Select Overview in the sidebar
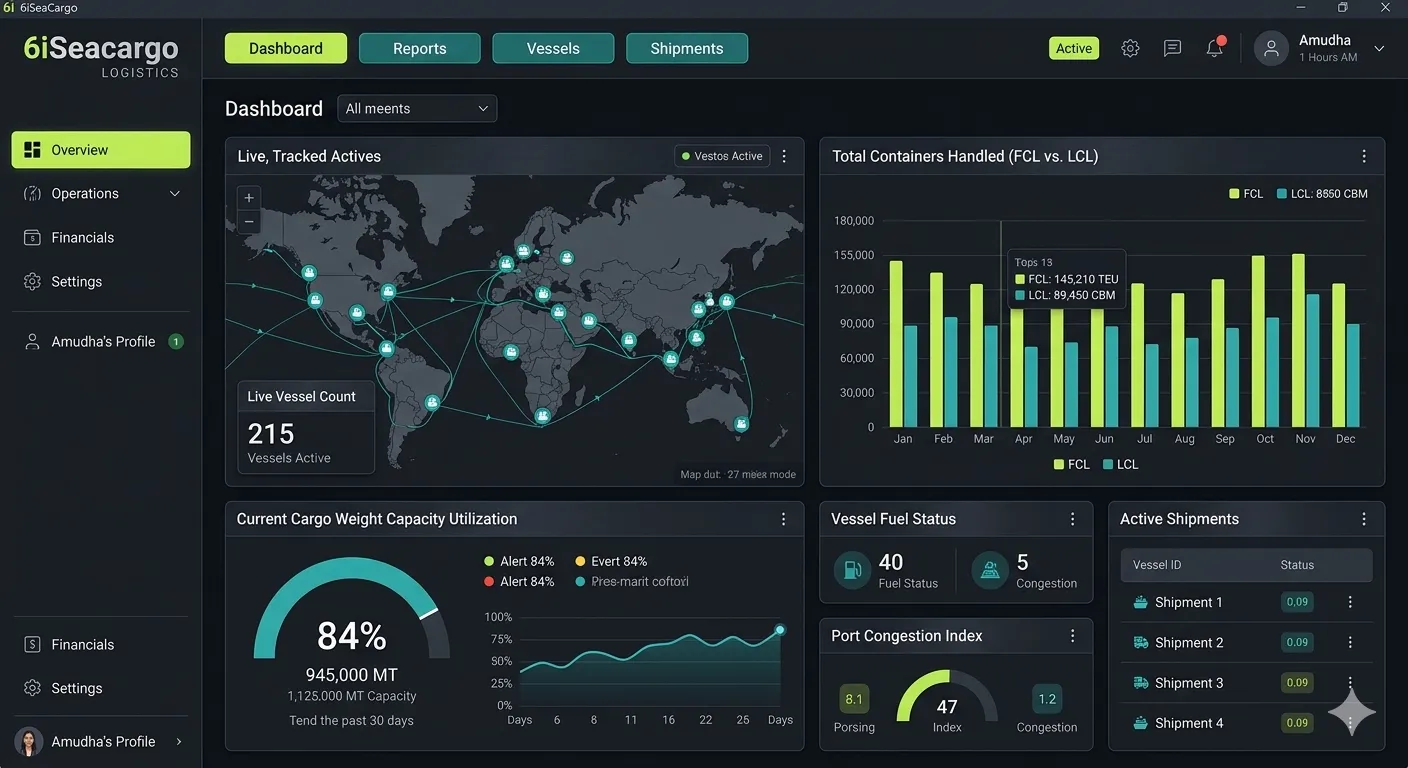 point(101,150)
